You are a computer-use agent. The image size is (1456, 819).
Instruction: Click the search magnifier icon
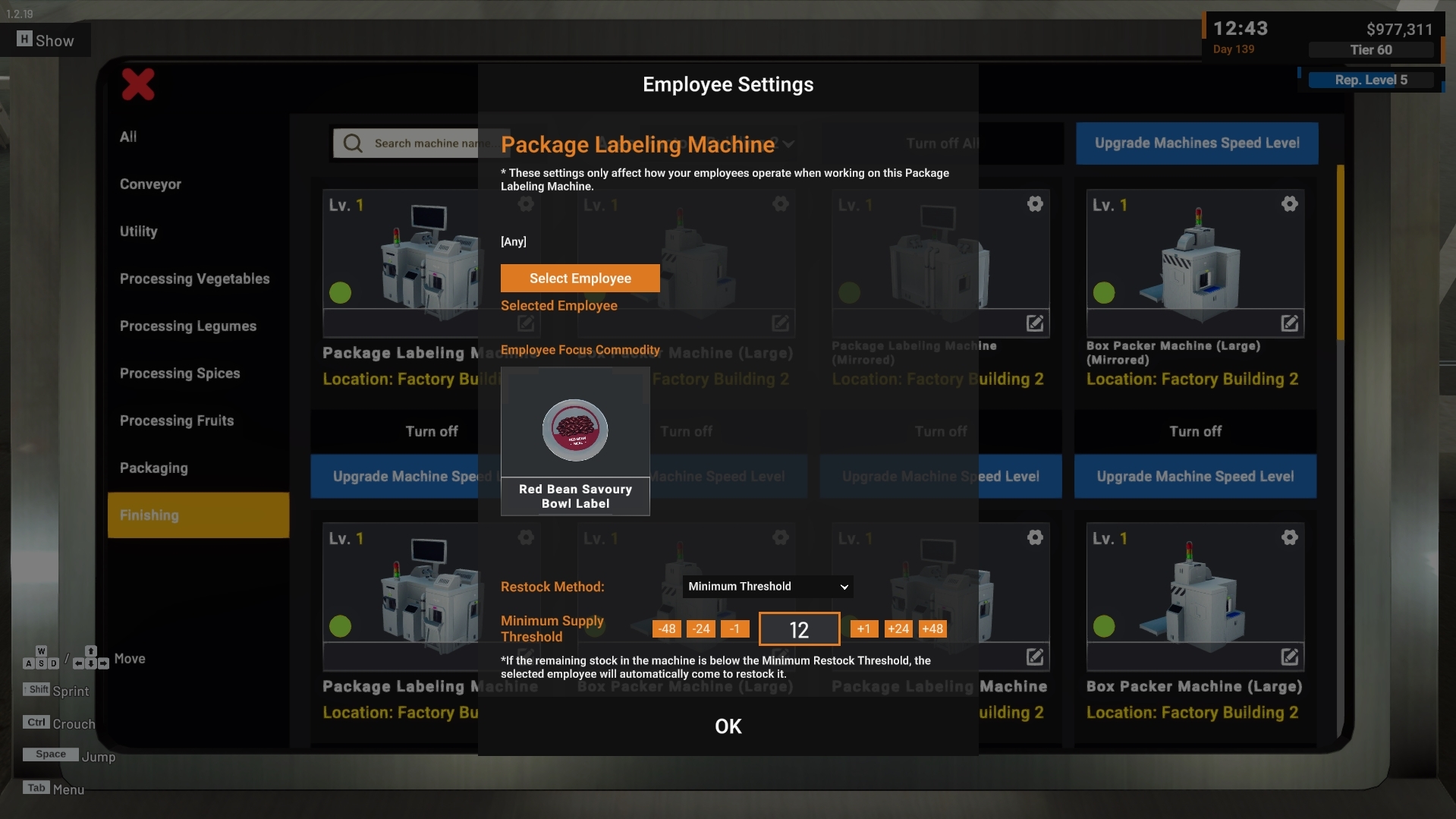[353, 143]
